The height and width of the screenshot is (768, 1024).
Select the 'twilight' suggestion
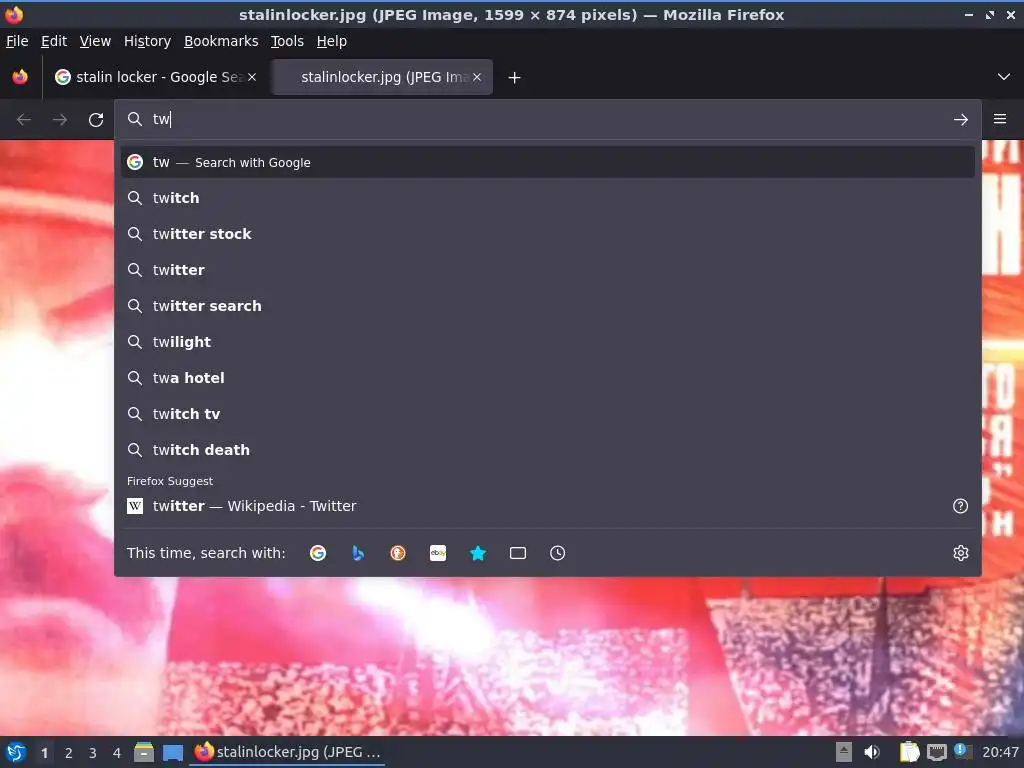[547, 342]
